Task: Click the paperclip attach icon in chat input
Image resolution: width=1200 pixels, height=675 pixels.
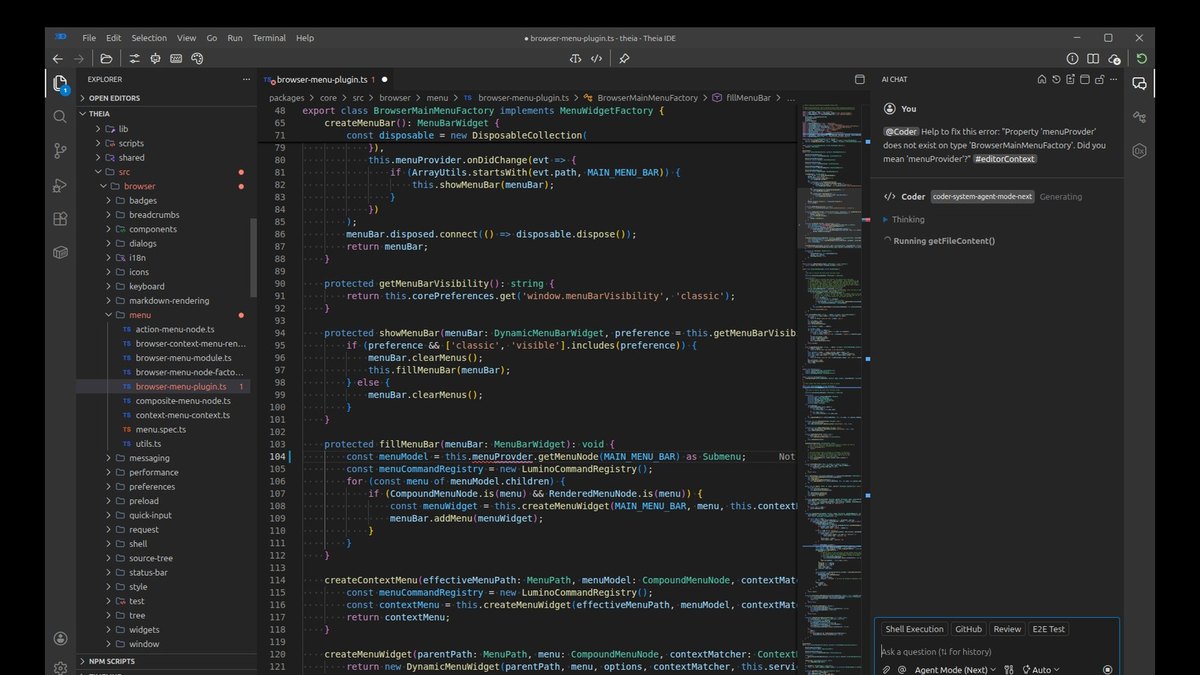Action: pos(886,670)
